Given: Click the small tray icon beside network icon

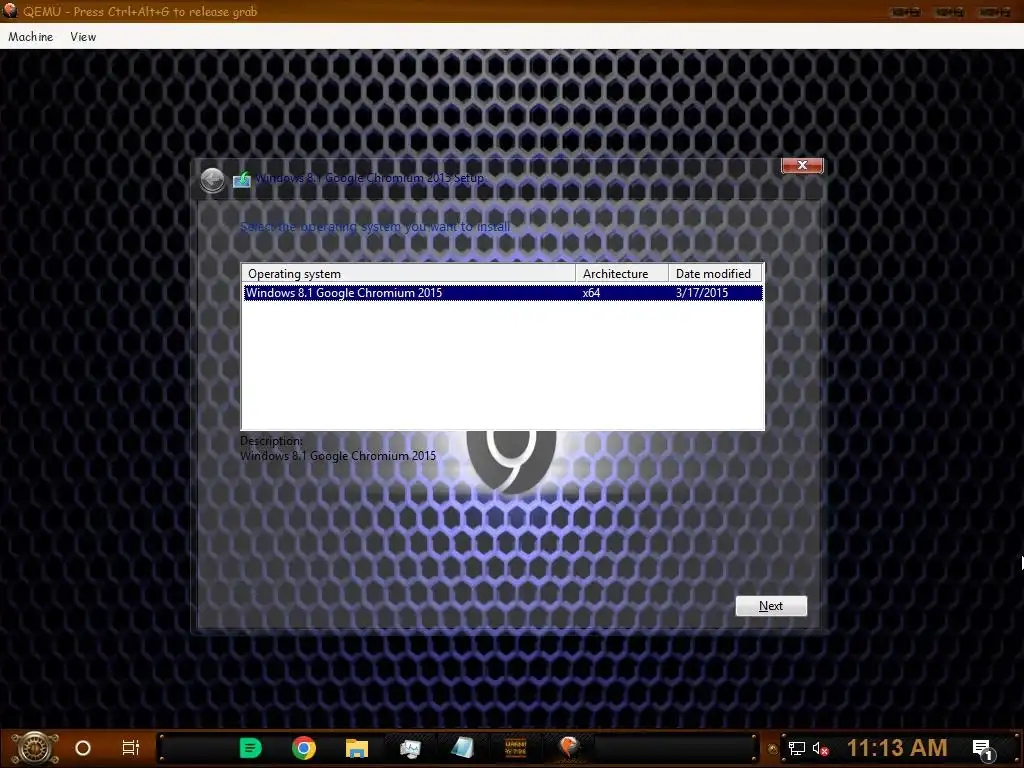Looking at the screenshot, I should click(x=773, y=749).
